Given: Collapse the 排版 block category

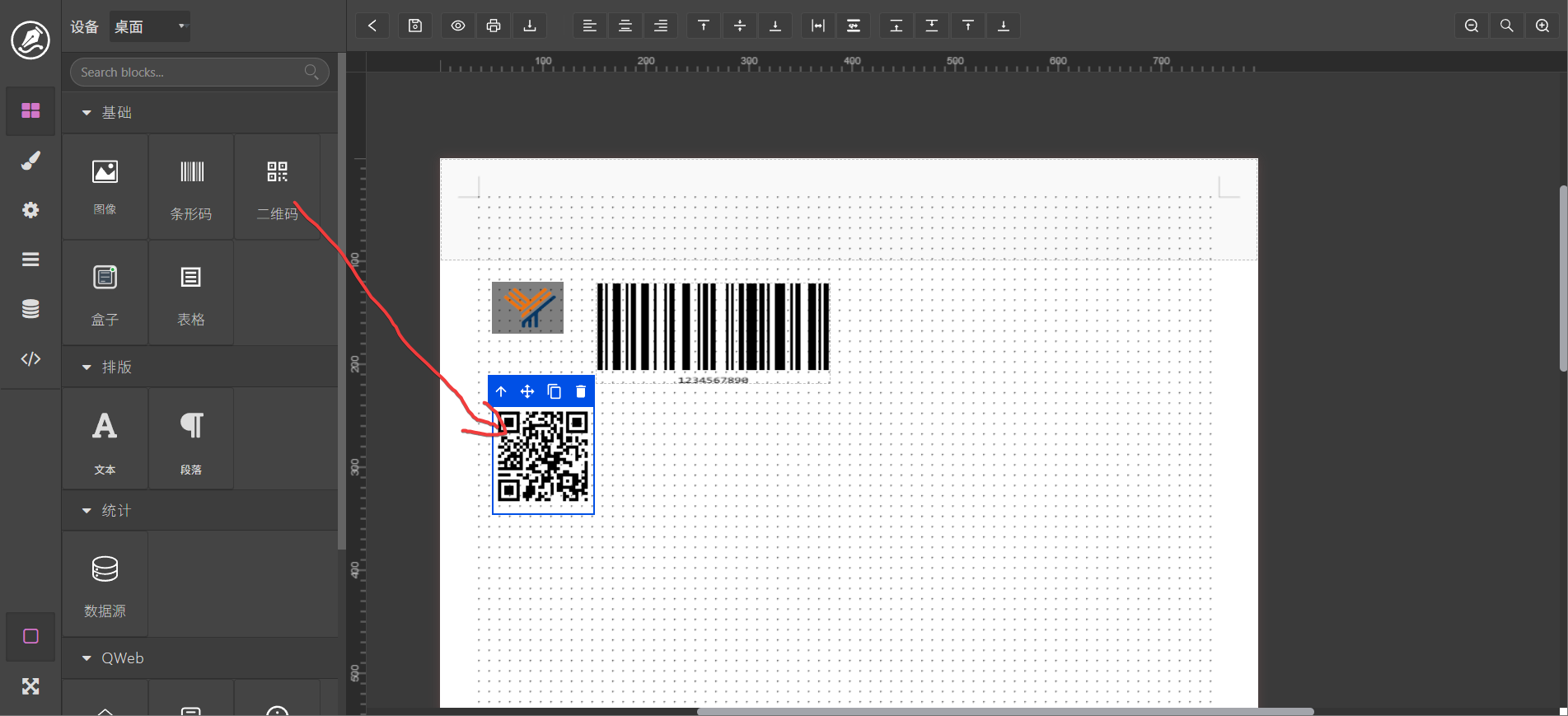Looking at the screenshot, I should [x=87, y=367].
